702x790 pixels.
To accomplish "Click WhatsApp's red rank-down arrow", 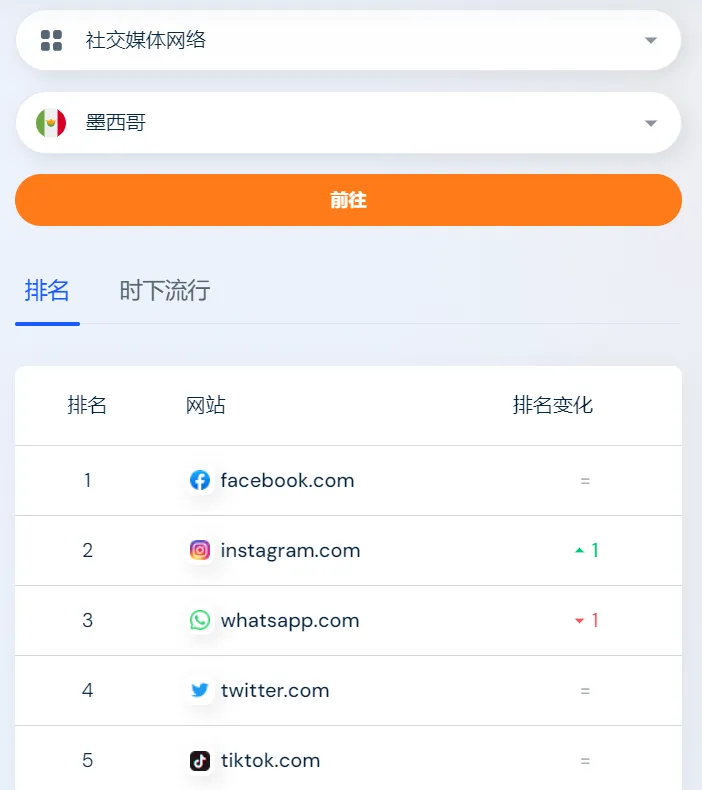I will tap(580, 621).
